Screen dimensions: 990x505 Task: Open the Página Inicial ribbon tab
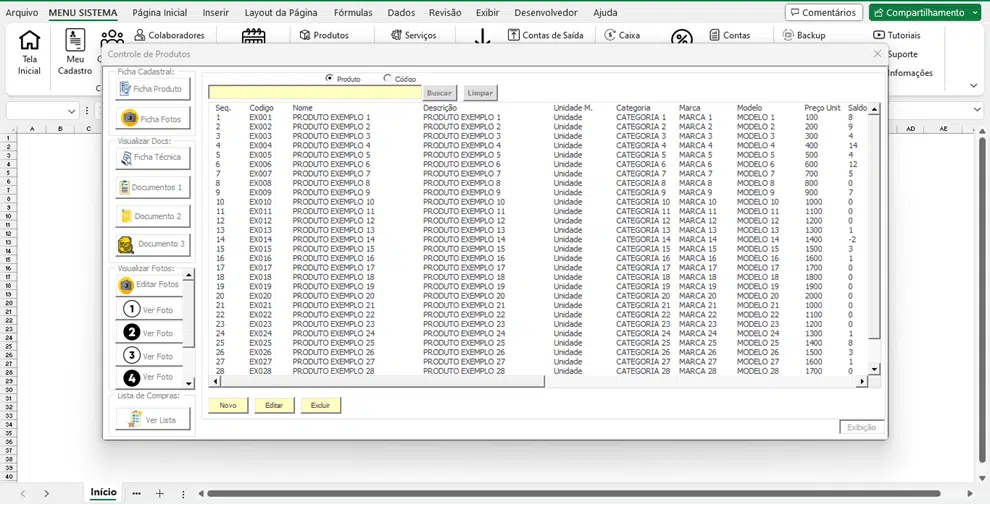159,13
